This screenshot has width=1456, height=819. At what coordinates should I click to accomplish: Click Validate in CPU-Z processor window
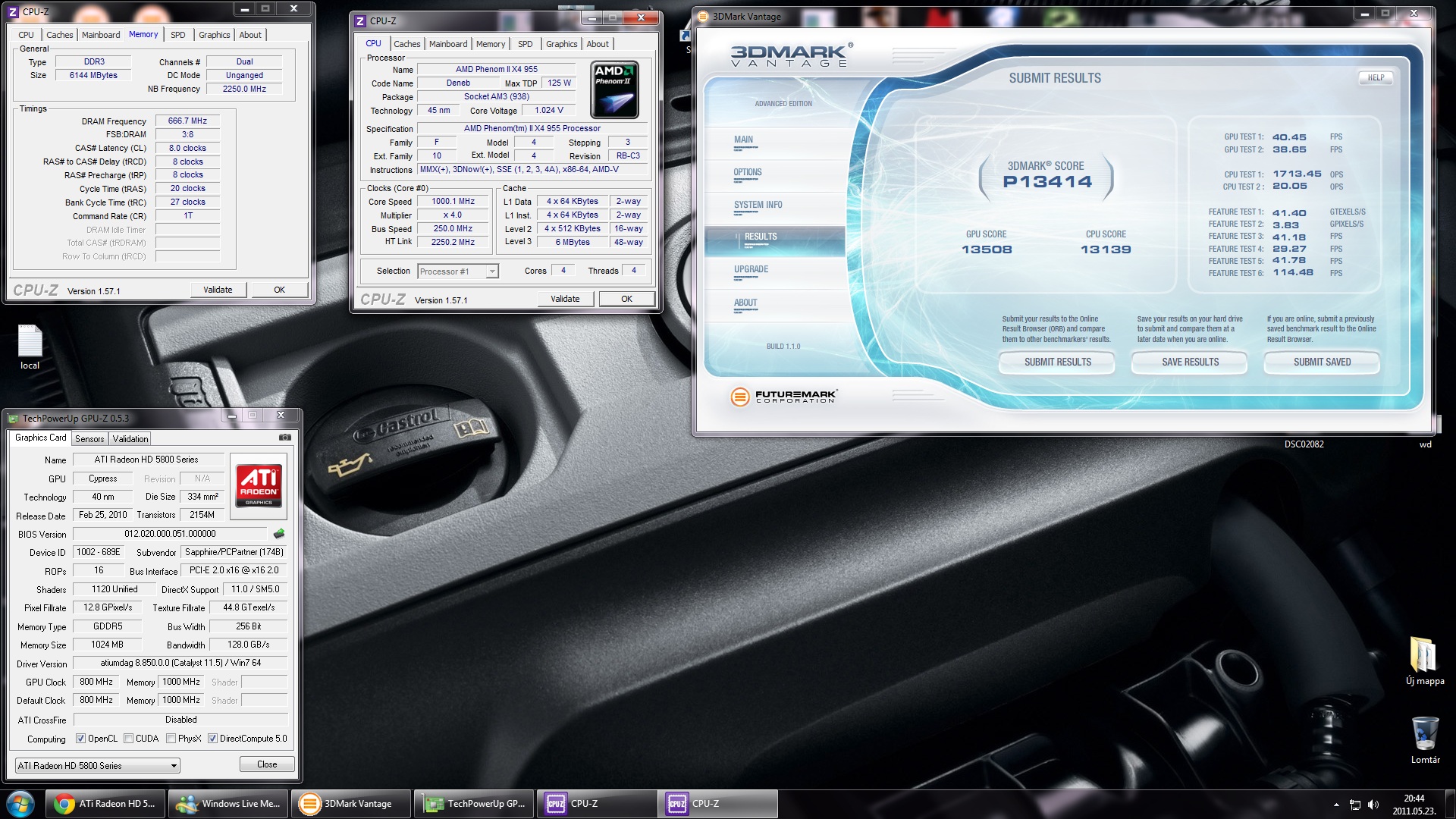(x=565, y=299)
